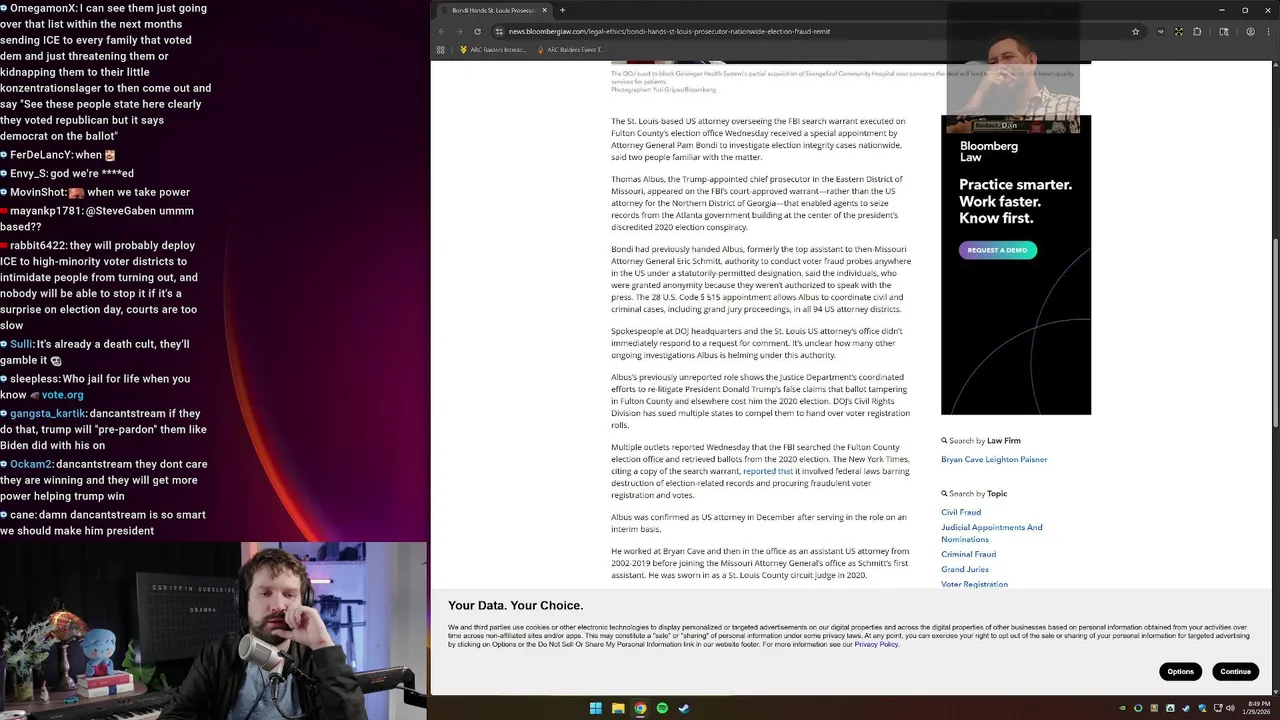This screenshot has width=1280, height=720.
Task: Click the 'Search by Topic' heading
Action: click(x=974, y=493)
